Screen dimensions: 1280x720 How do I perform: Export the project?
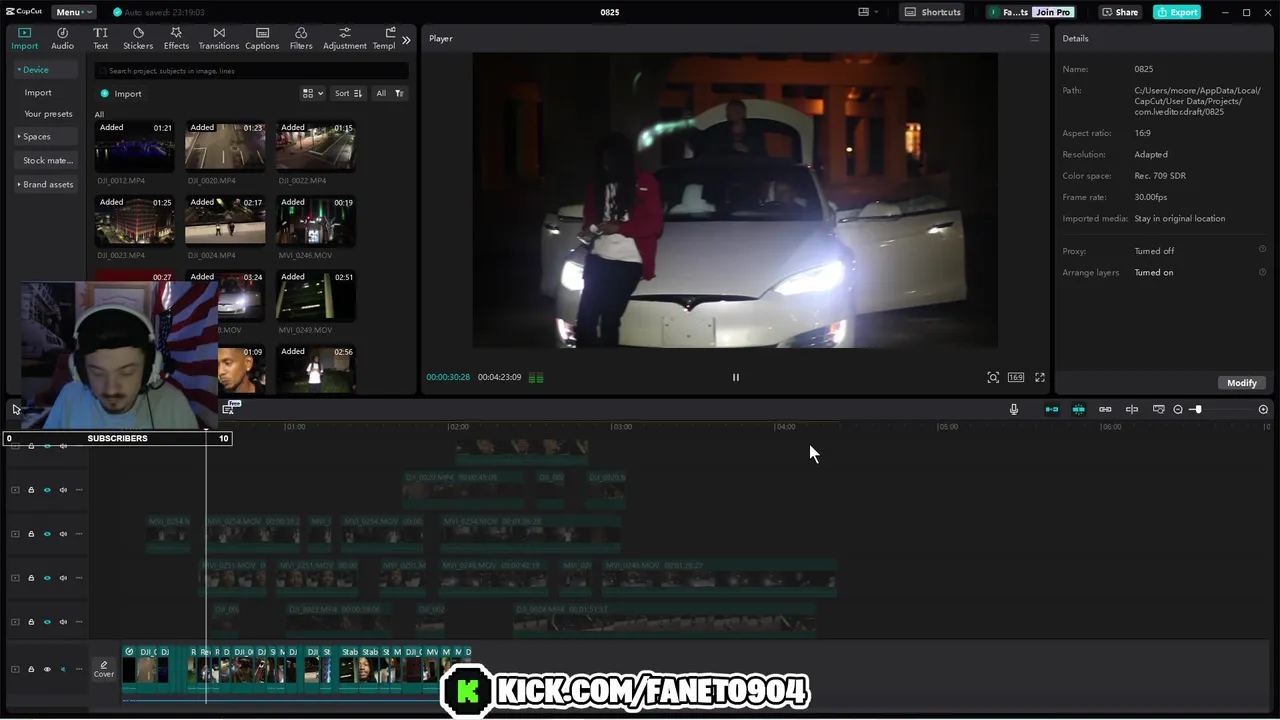tap(1177, 12)
